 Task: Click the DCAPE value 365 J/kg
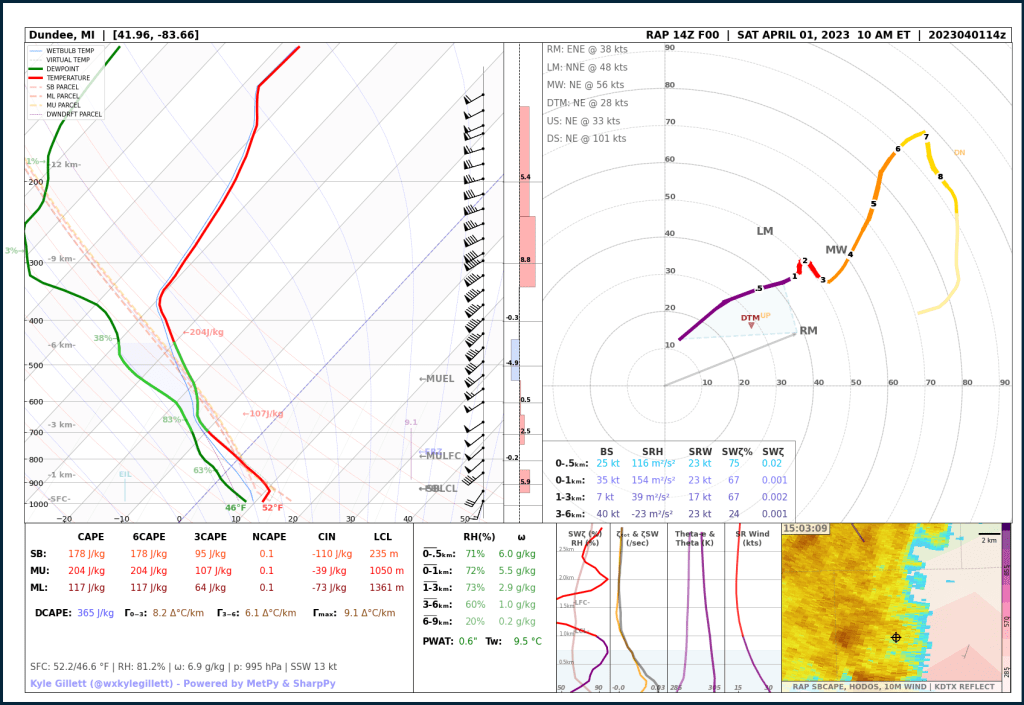(93, 612)
